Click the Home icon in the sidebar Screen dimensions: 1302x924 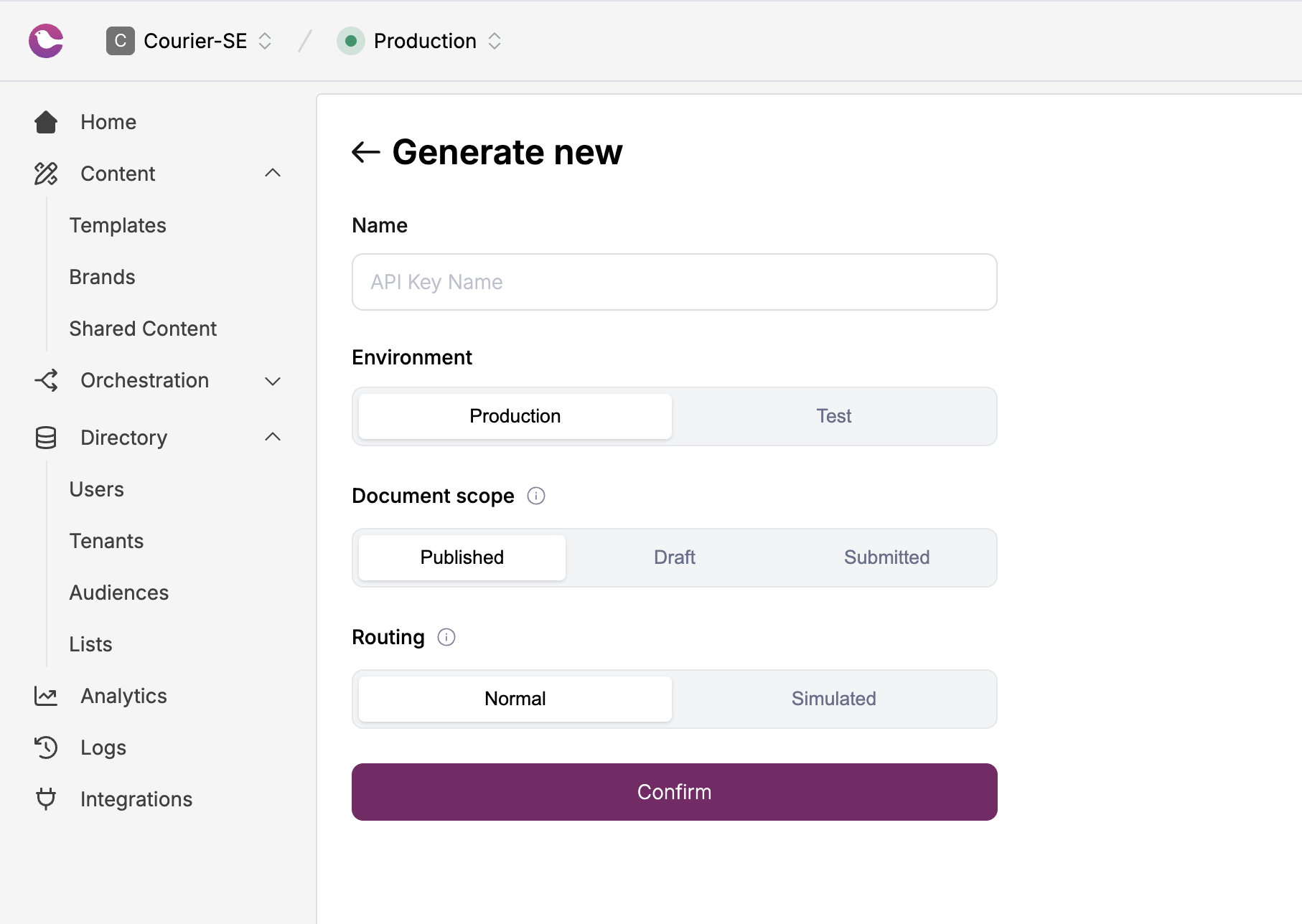45,122
